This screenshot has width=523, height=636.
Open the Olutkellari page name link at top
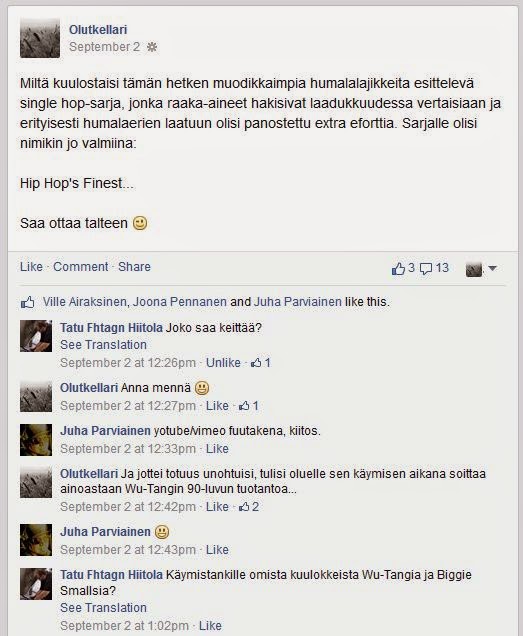click(x=98, y=30)
